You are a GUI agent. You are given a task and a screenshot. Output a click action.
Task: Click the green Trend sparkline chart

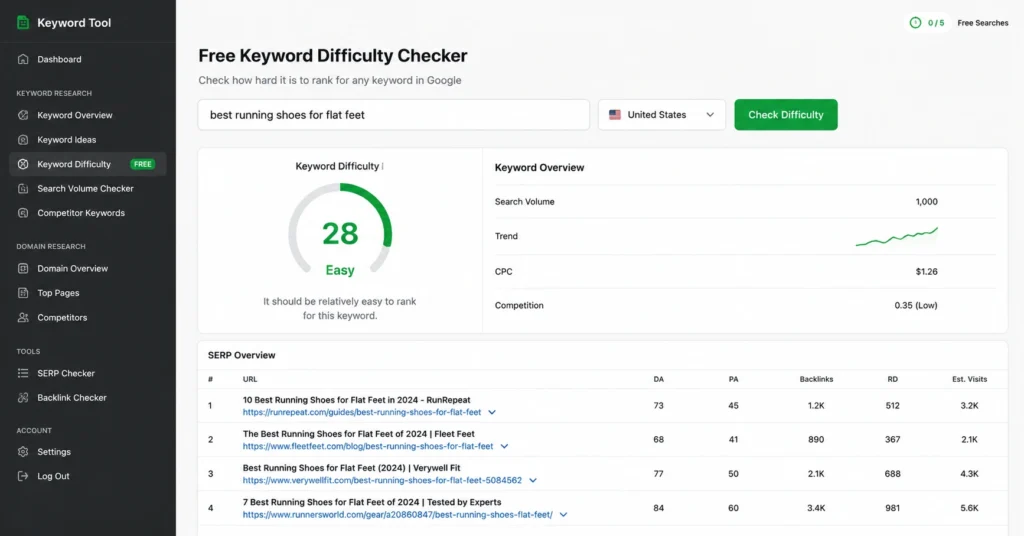click(x=897, y=236)
